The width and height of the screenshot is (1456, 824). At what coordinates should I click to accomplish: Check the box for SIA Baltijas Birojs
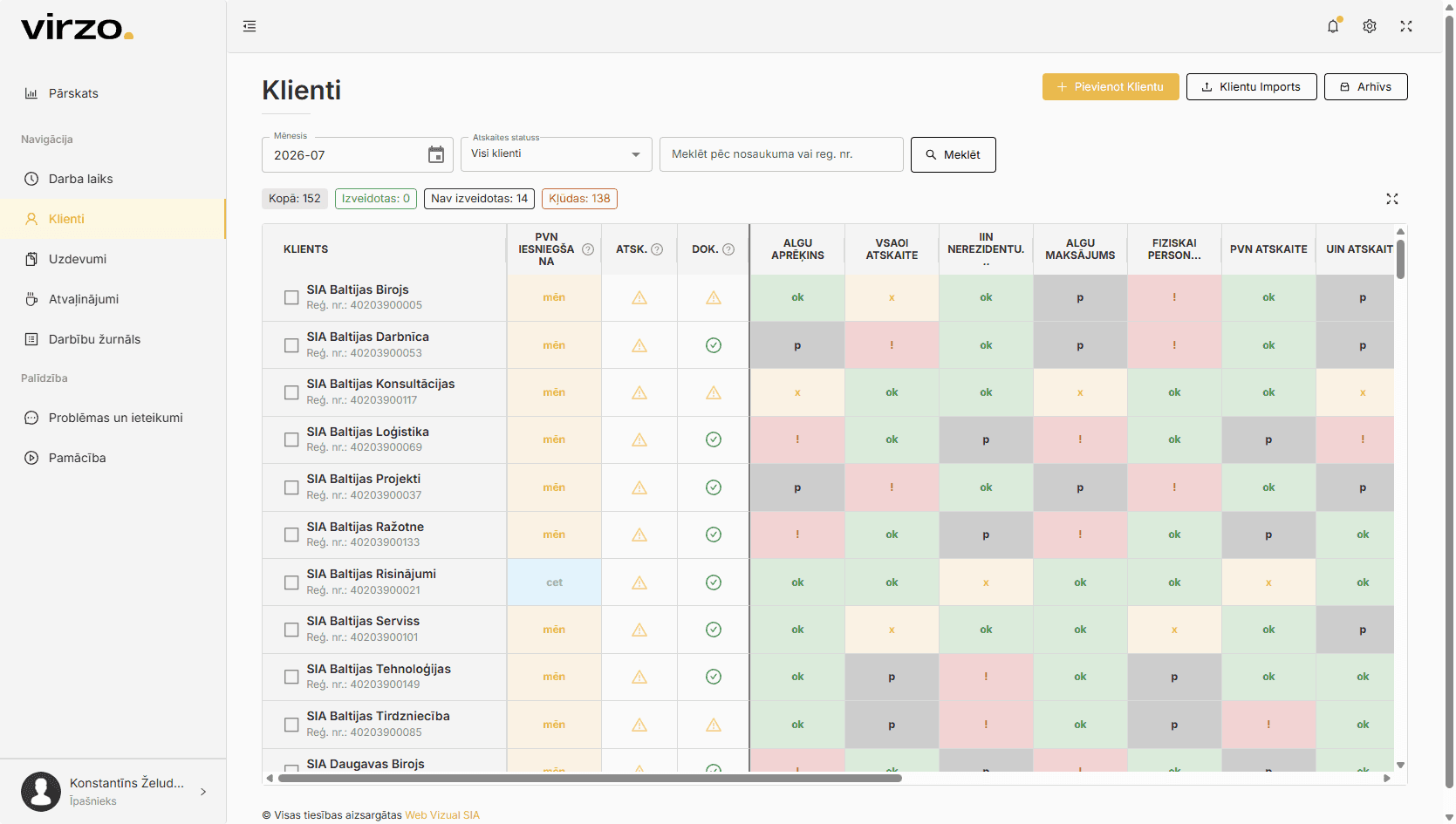[x=291, y=298]
